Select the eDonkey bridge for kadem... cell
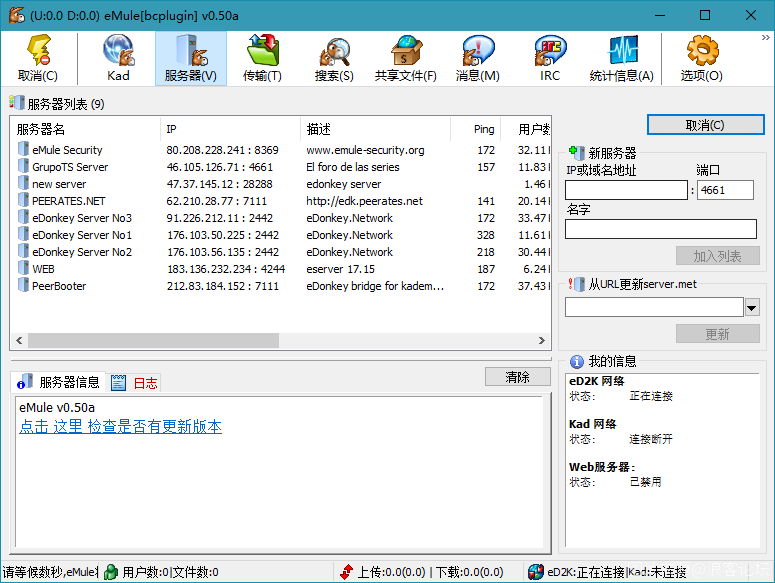The width and height of the screenshot is (775, 583). point(375,286)
